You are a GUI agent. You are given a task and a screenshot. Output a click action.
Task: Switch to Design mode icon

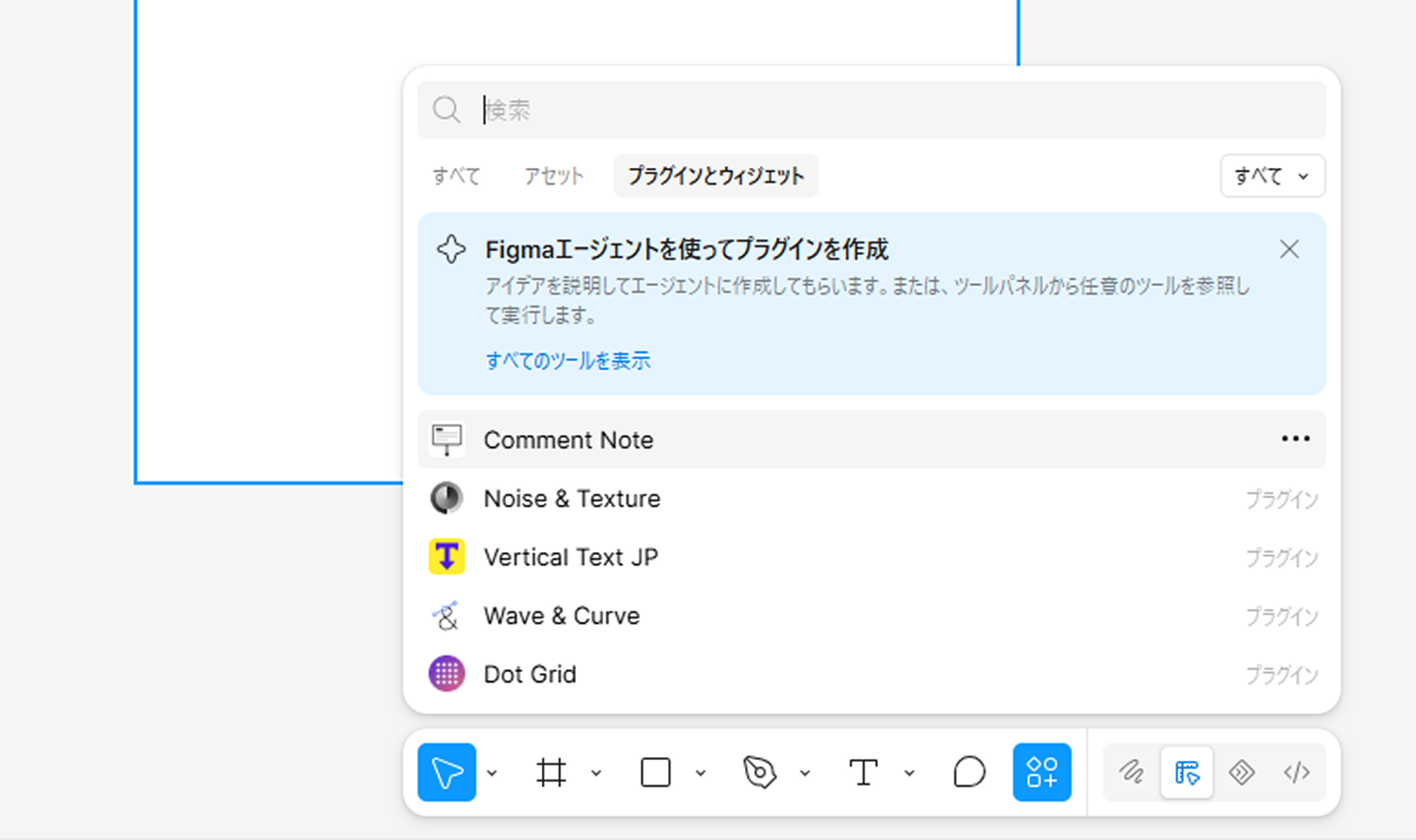click(x=1187, y=772)
